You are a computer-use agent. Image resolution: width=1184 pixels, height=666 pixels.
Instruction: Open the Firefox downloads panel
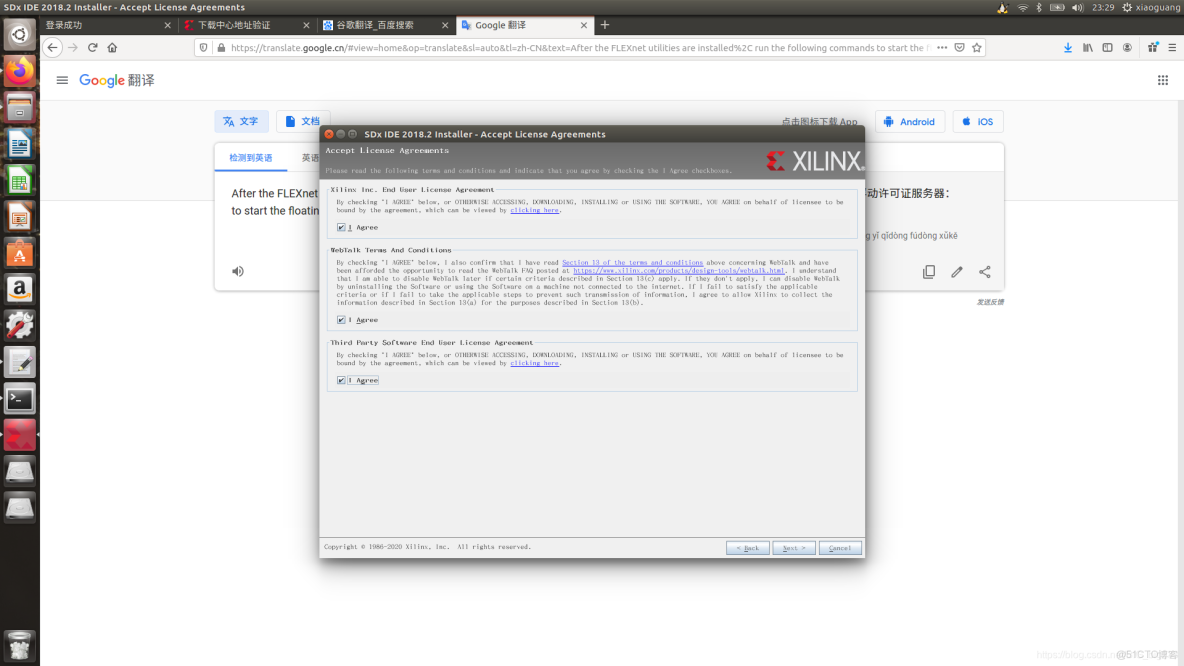1068,48
